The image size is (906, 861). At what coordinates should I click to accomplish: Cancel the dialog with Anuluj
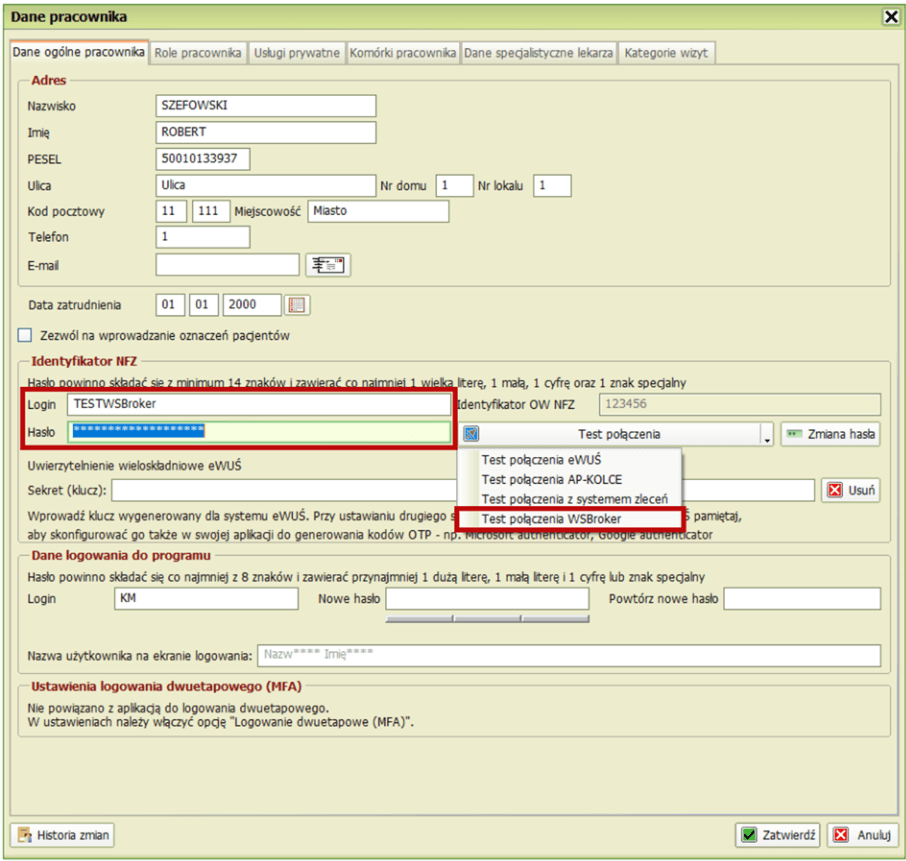pos(862,835)
